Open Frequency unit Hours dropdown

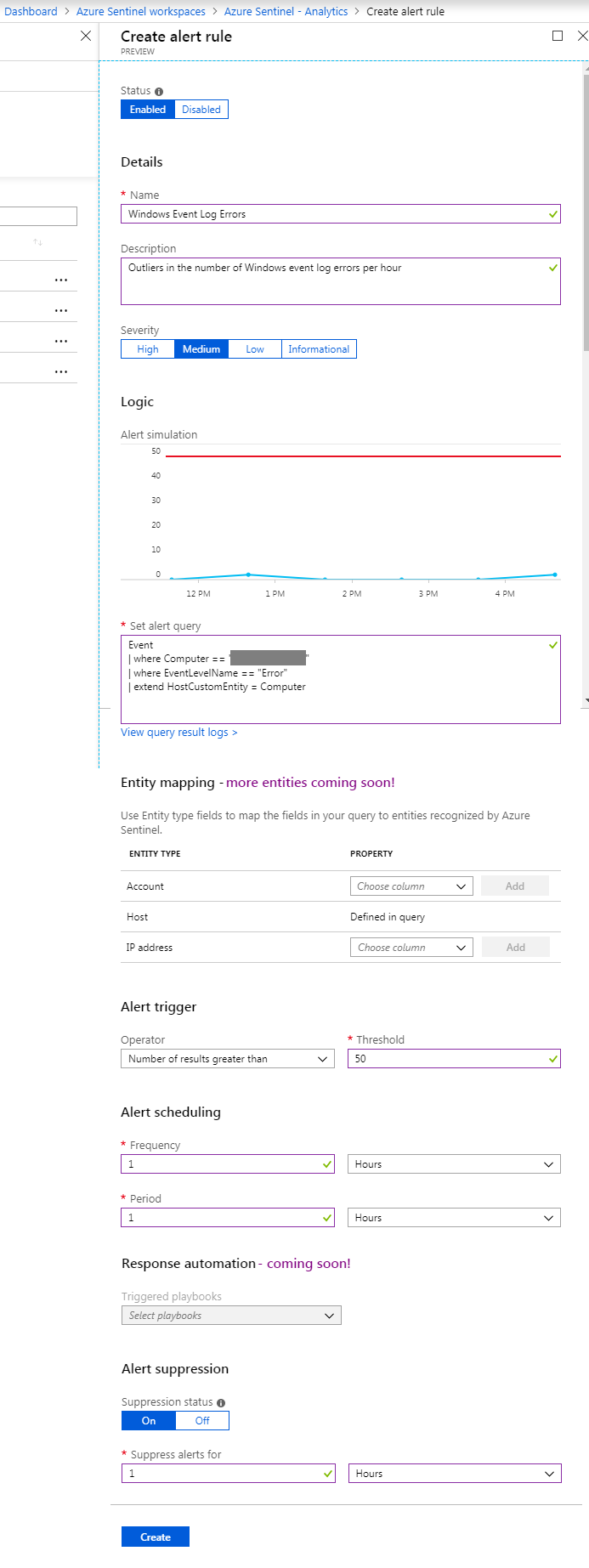pos(454,1164)
